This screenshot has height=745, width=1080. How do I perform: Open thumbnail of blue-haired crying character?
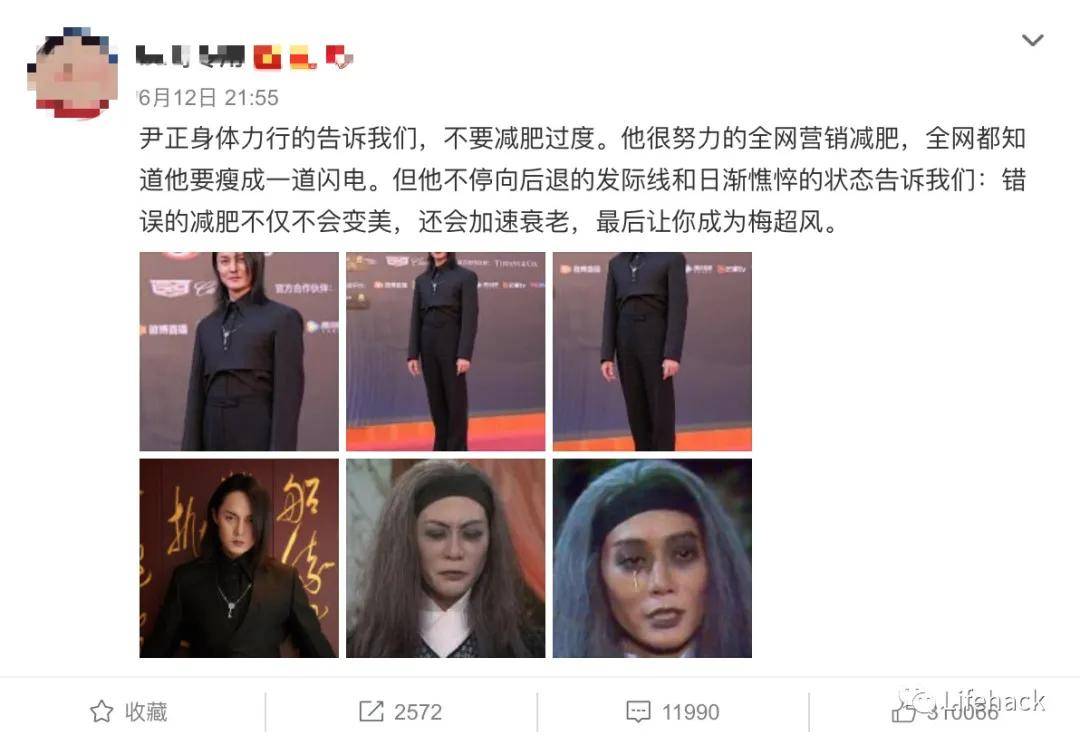(652, 558)
